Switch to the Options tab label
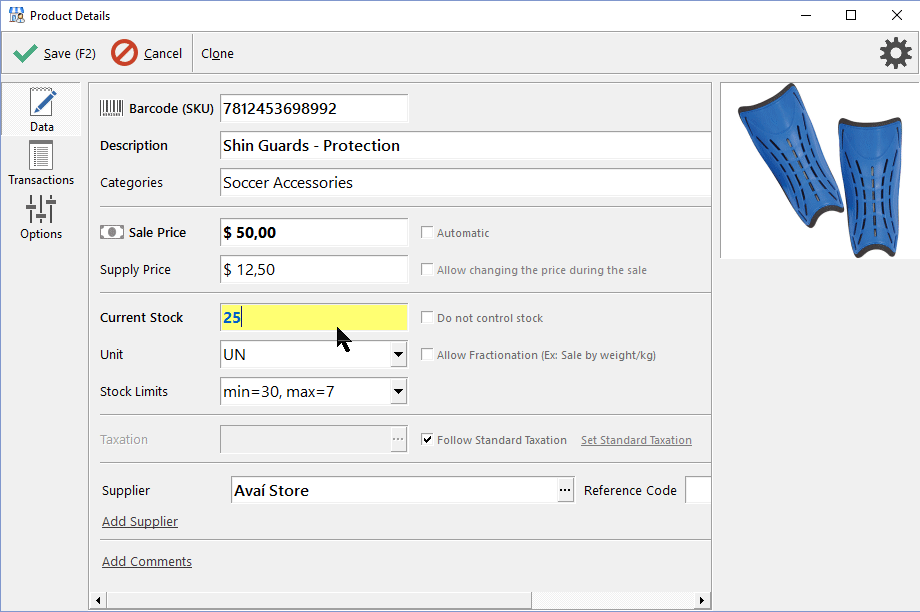 [x=41, y=234]
